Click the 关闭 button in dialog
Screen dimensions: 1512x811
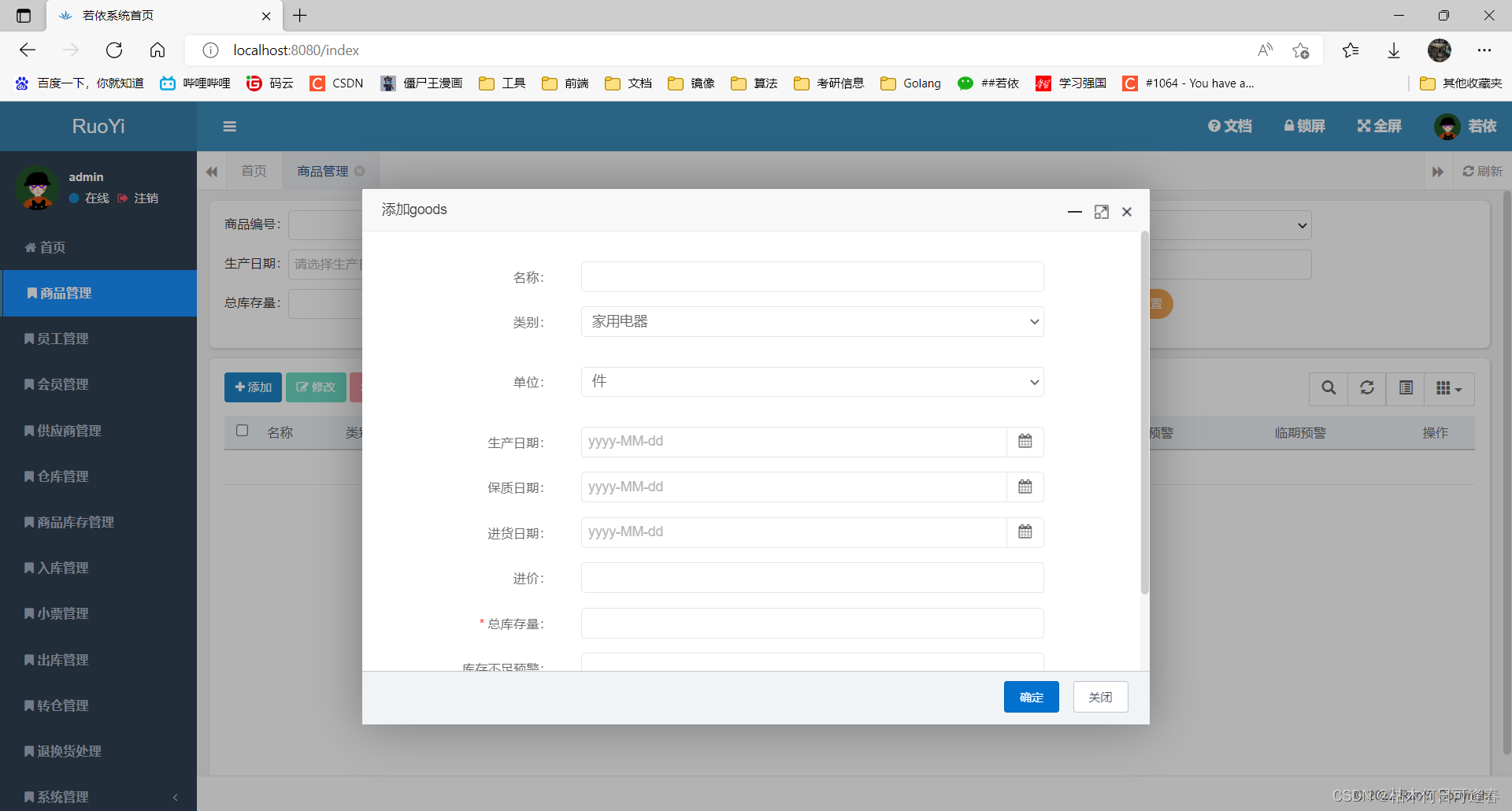pos(1100,697)
